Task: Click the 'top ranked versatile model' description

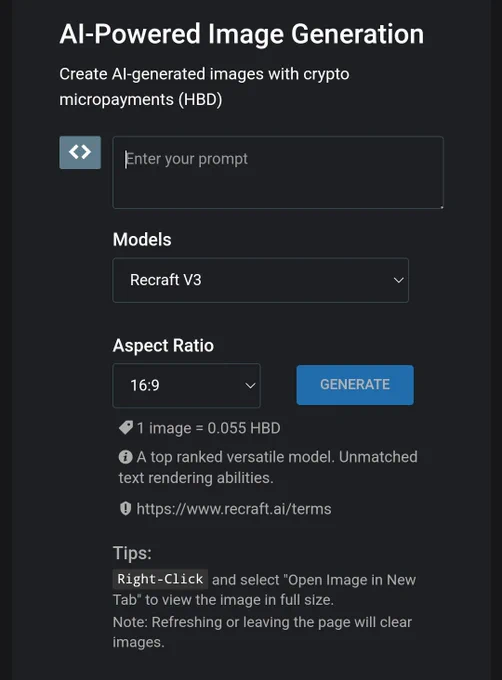Action: point(268,467)
